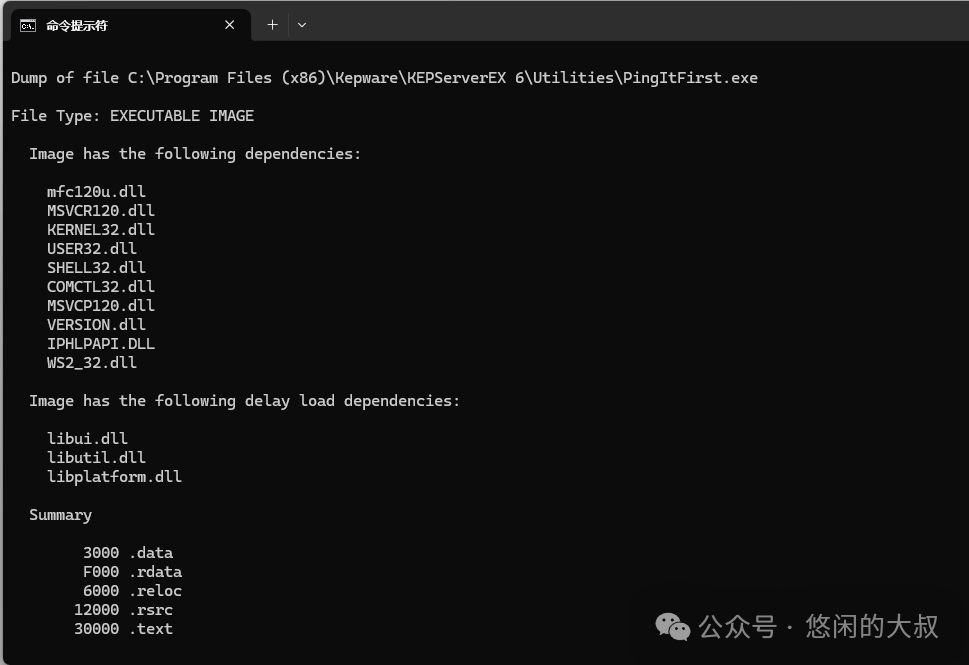Select COMCTL32.dll in dependencies
The width and height of the screenshot is (969, 665).
(x=100, y=287)
